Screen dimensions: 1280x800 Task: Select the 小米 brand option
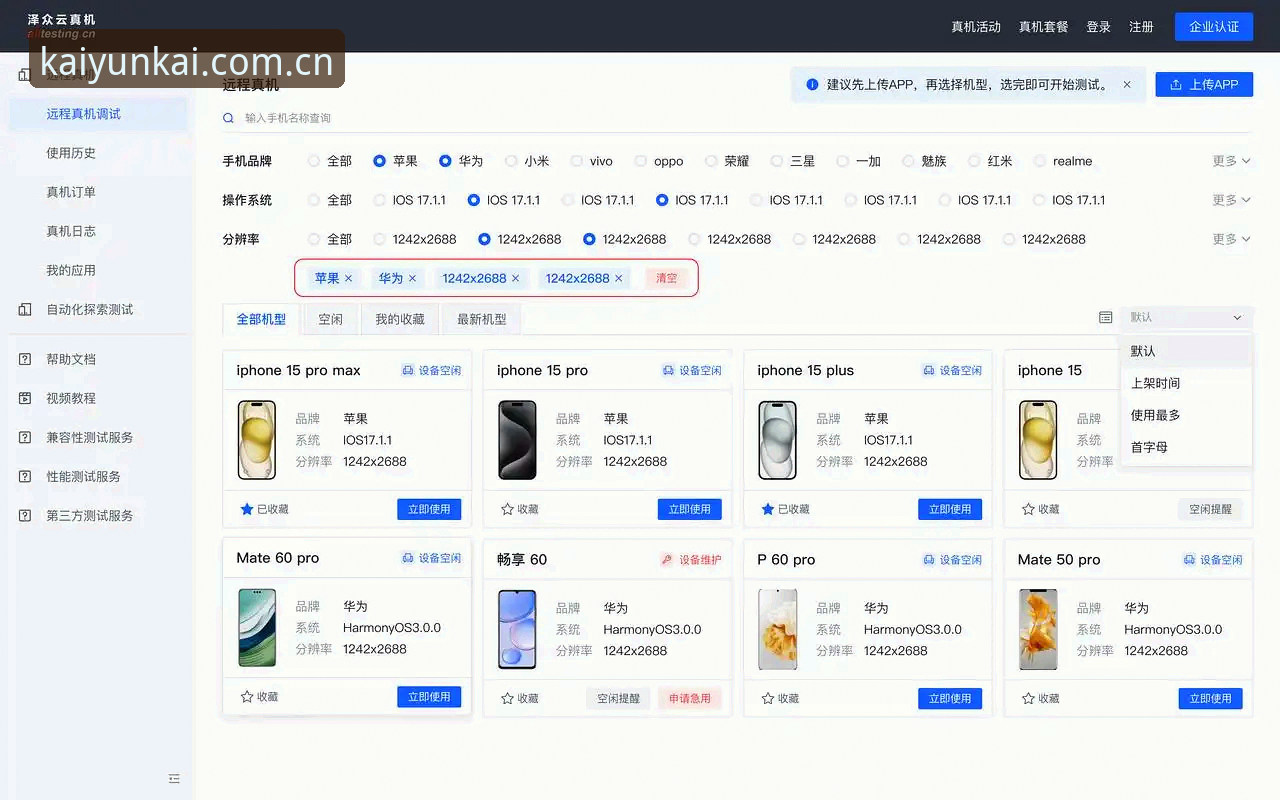tap(511, 161)
